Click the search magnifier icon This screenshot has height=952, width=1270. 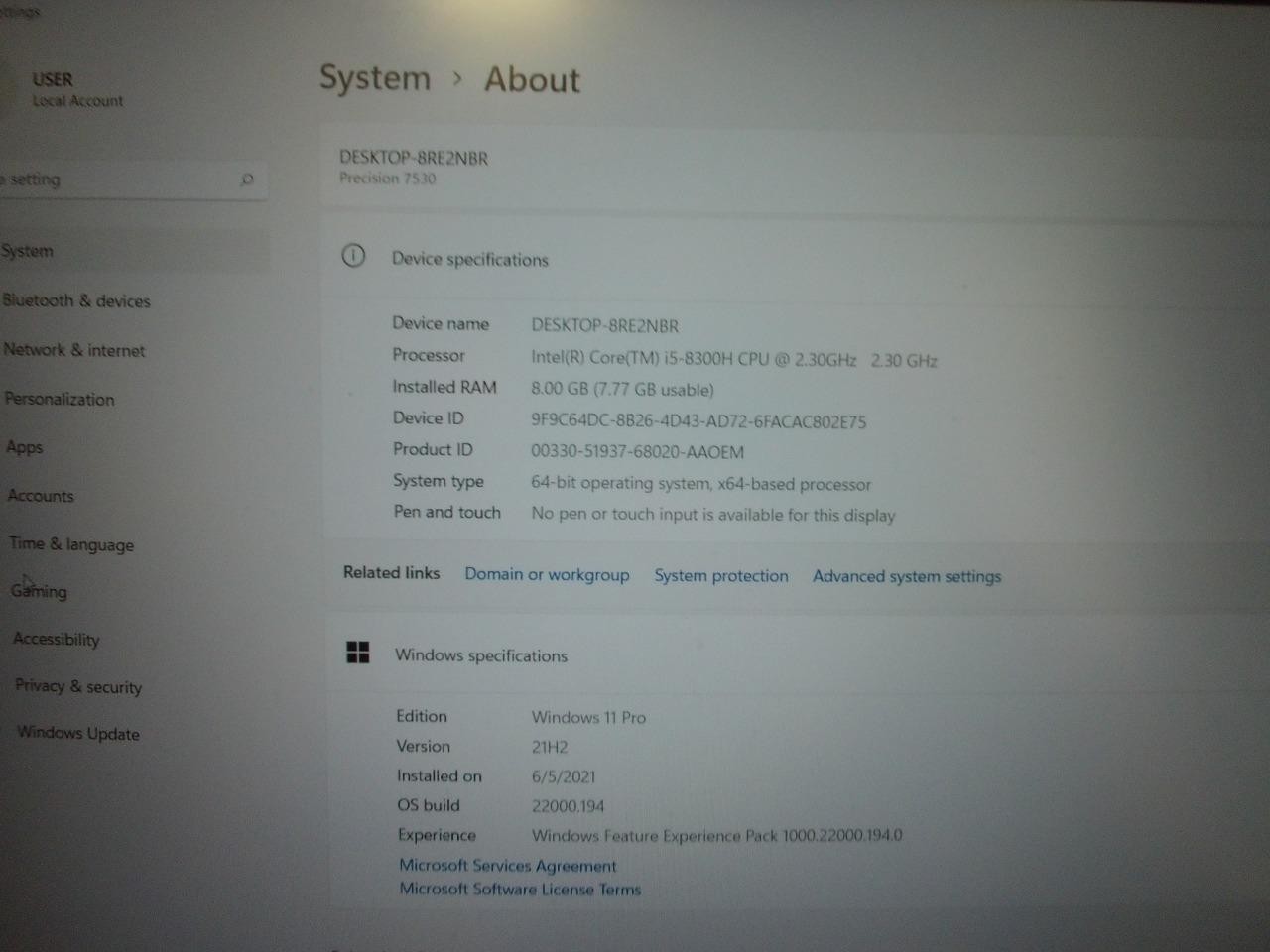[247, 179]
